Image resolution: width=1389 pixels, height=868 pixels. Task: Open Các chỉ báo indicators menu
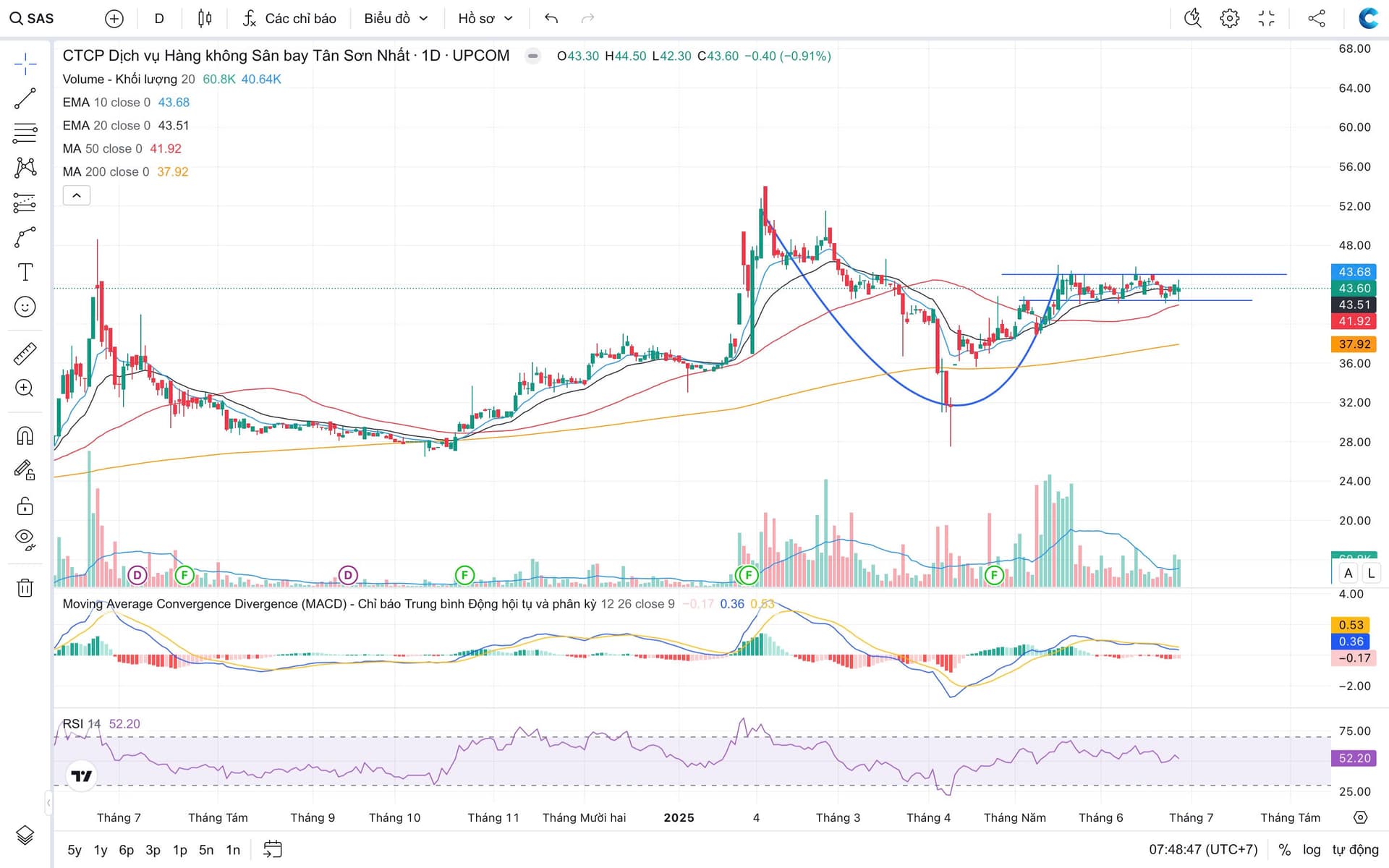coord(289,18)
